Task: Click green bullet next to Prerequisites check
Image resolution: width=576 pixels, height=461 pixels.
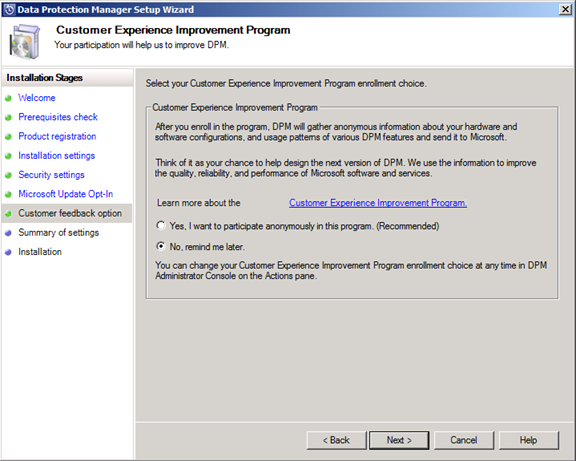Action: 8,118
